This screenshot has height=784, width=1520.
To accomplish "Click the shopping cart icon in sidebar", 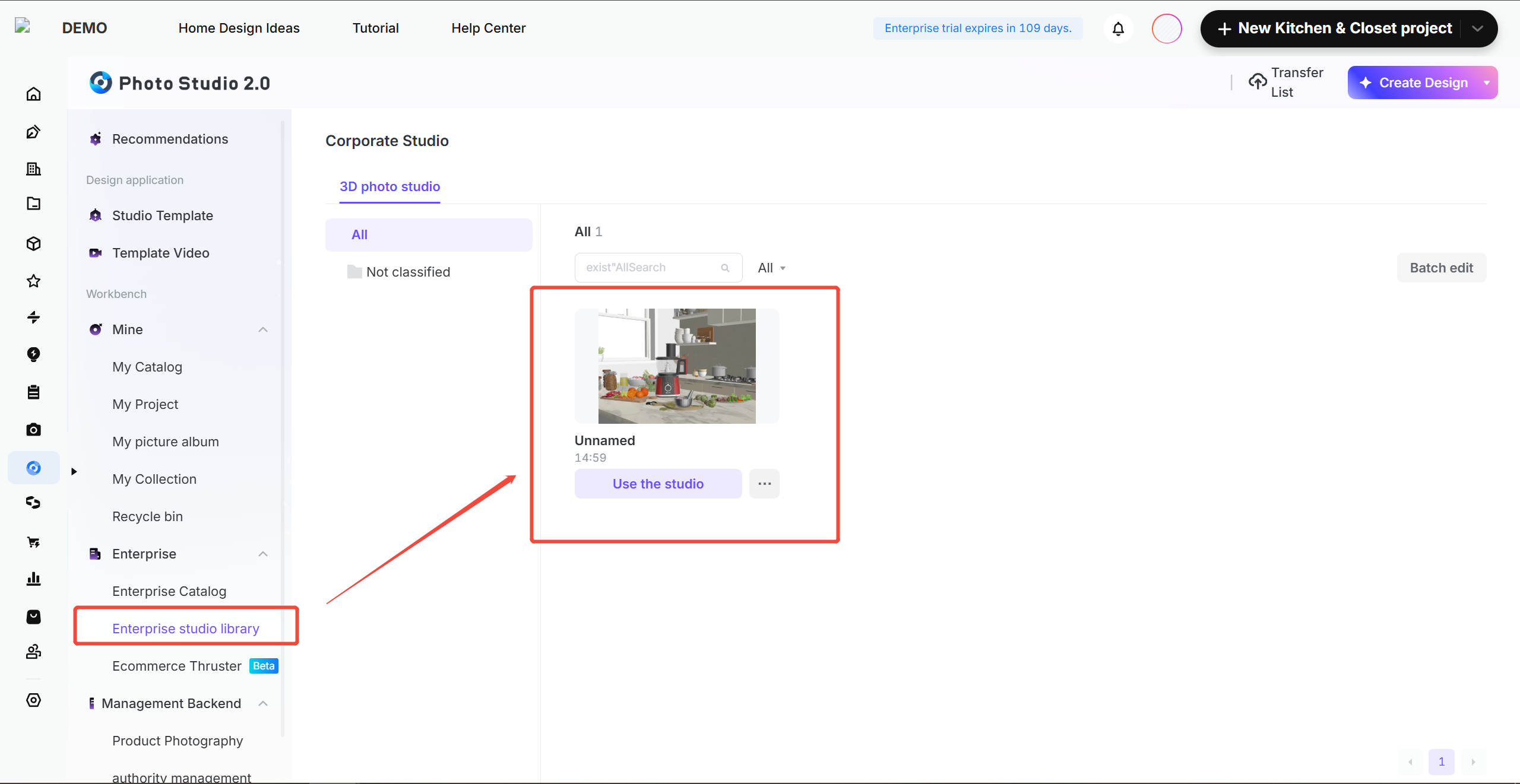I will click(34, 542).
